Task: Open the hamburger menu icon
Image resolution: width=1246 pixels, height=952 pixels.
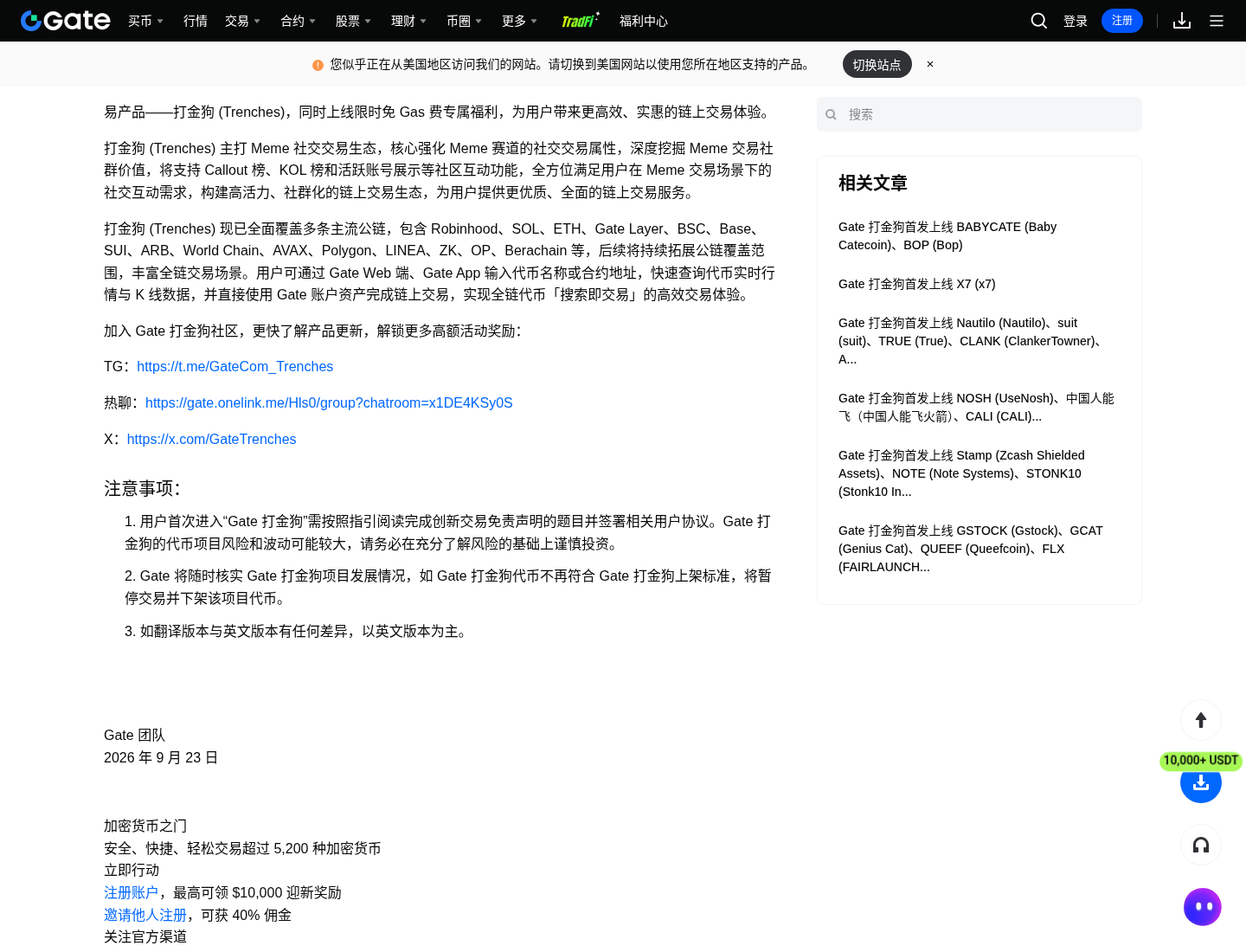Action: [x=1217, y=21]
